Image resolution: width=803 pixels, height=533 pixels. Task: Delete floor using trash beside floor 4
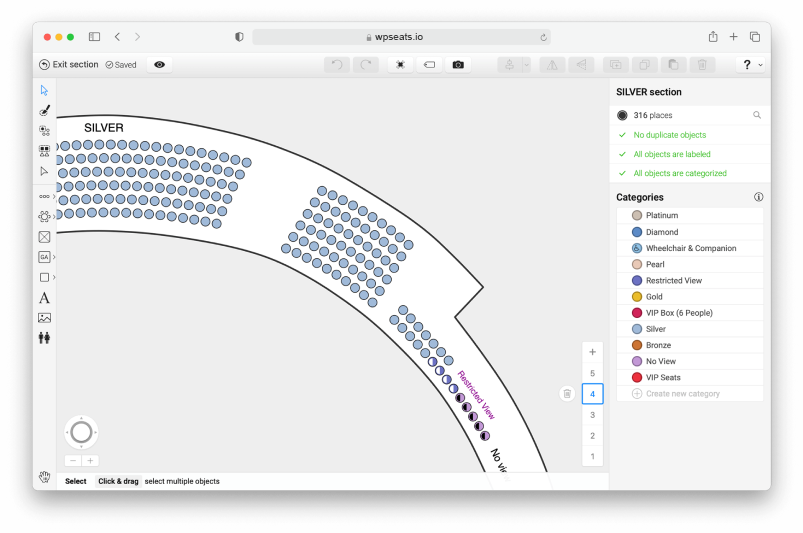click(567, 394)
